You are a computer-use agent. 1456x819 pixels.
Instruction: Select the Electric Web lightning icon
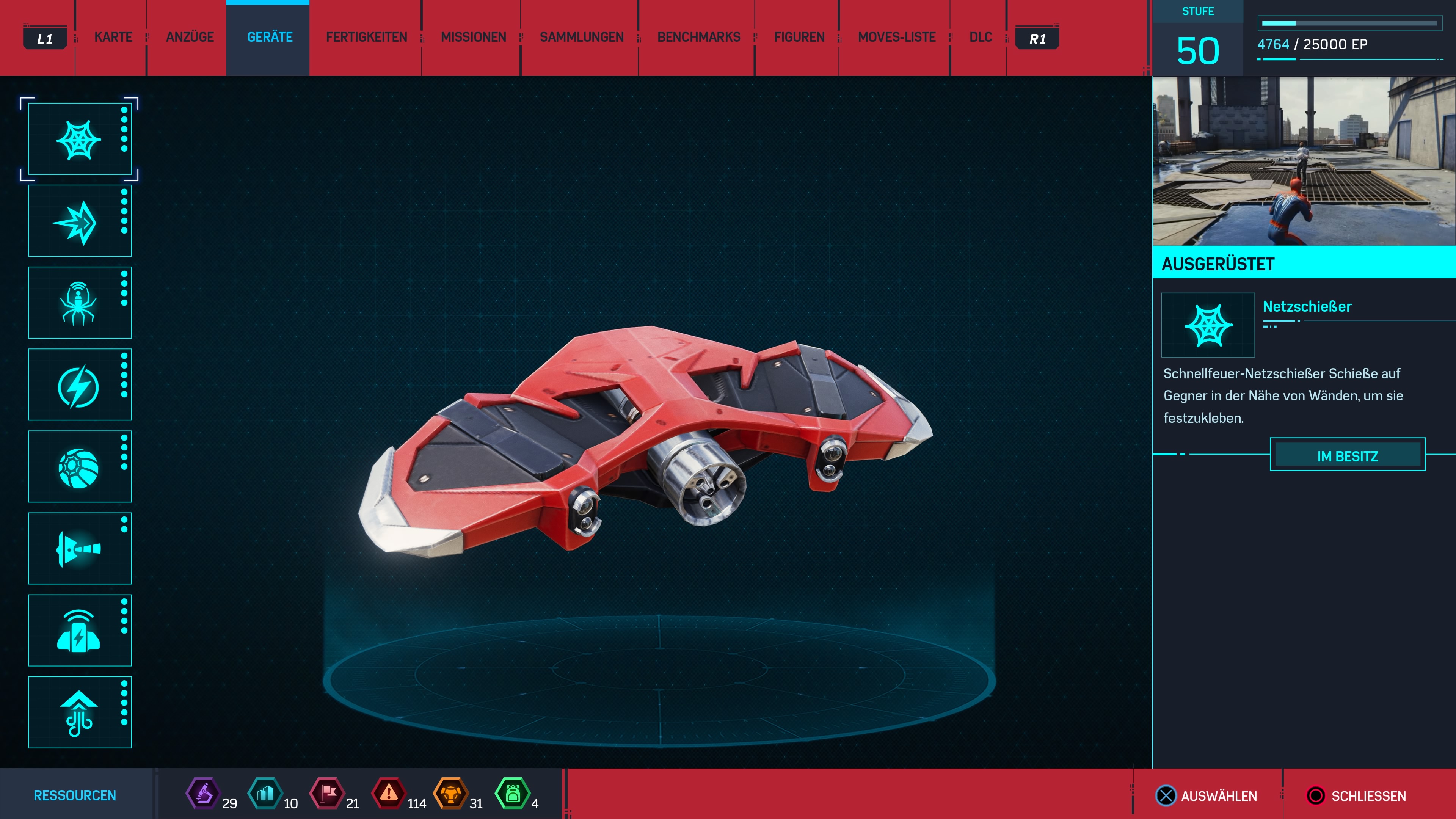[79, 386]
